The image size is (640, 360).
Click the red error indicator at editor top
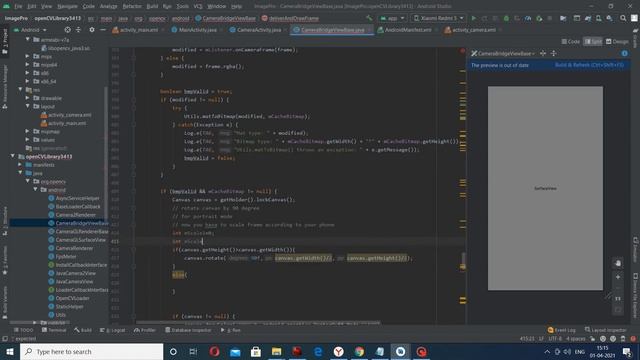click(x=462, y=51)
